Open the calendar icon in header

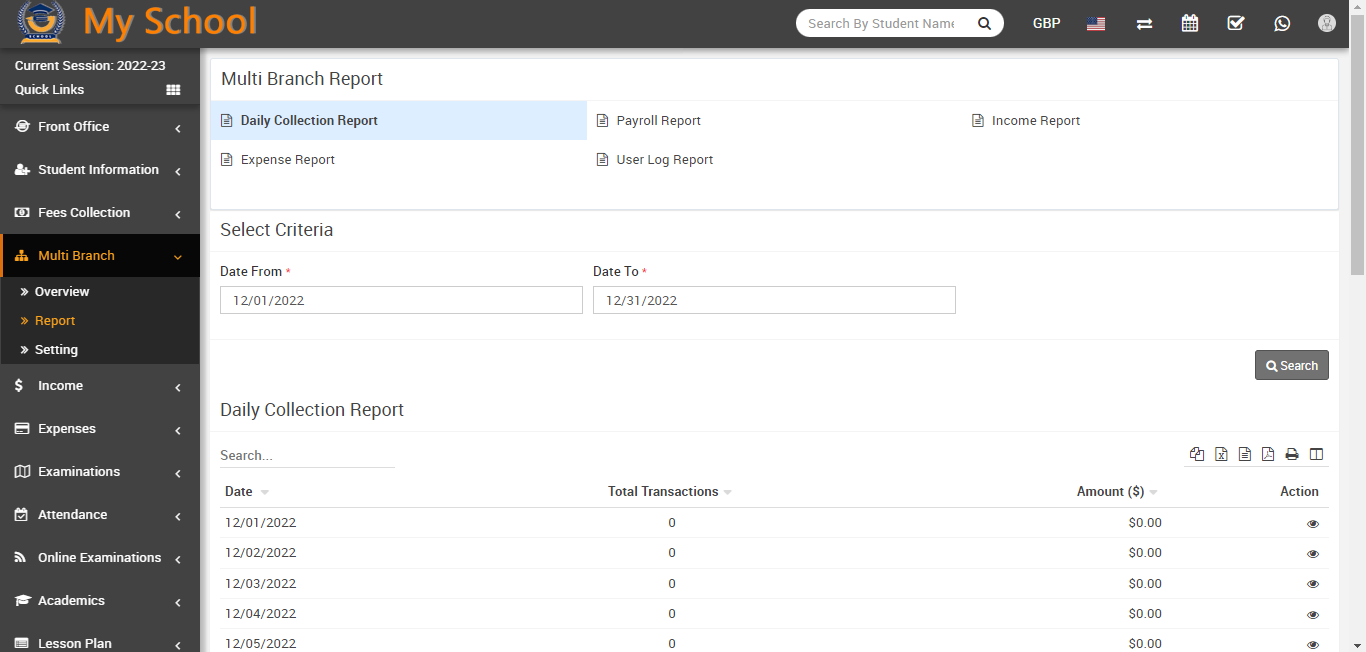point(1190,23)
